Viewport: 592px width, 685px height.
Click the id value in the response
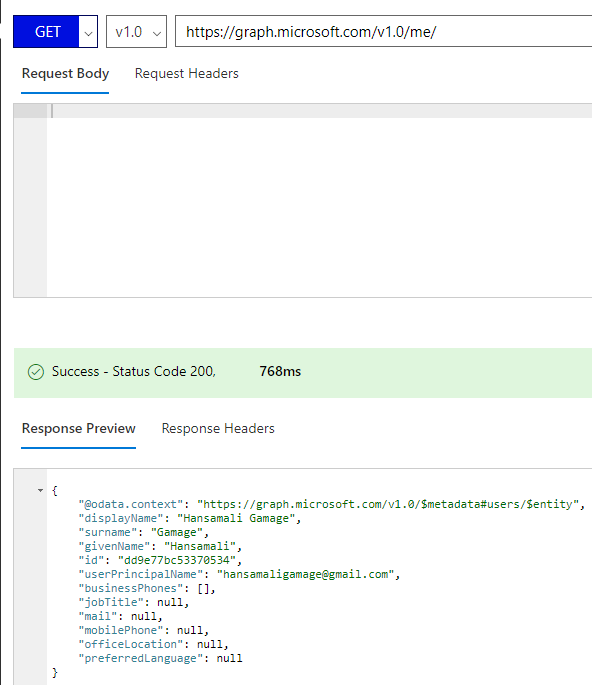tap(177, 560)
